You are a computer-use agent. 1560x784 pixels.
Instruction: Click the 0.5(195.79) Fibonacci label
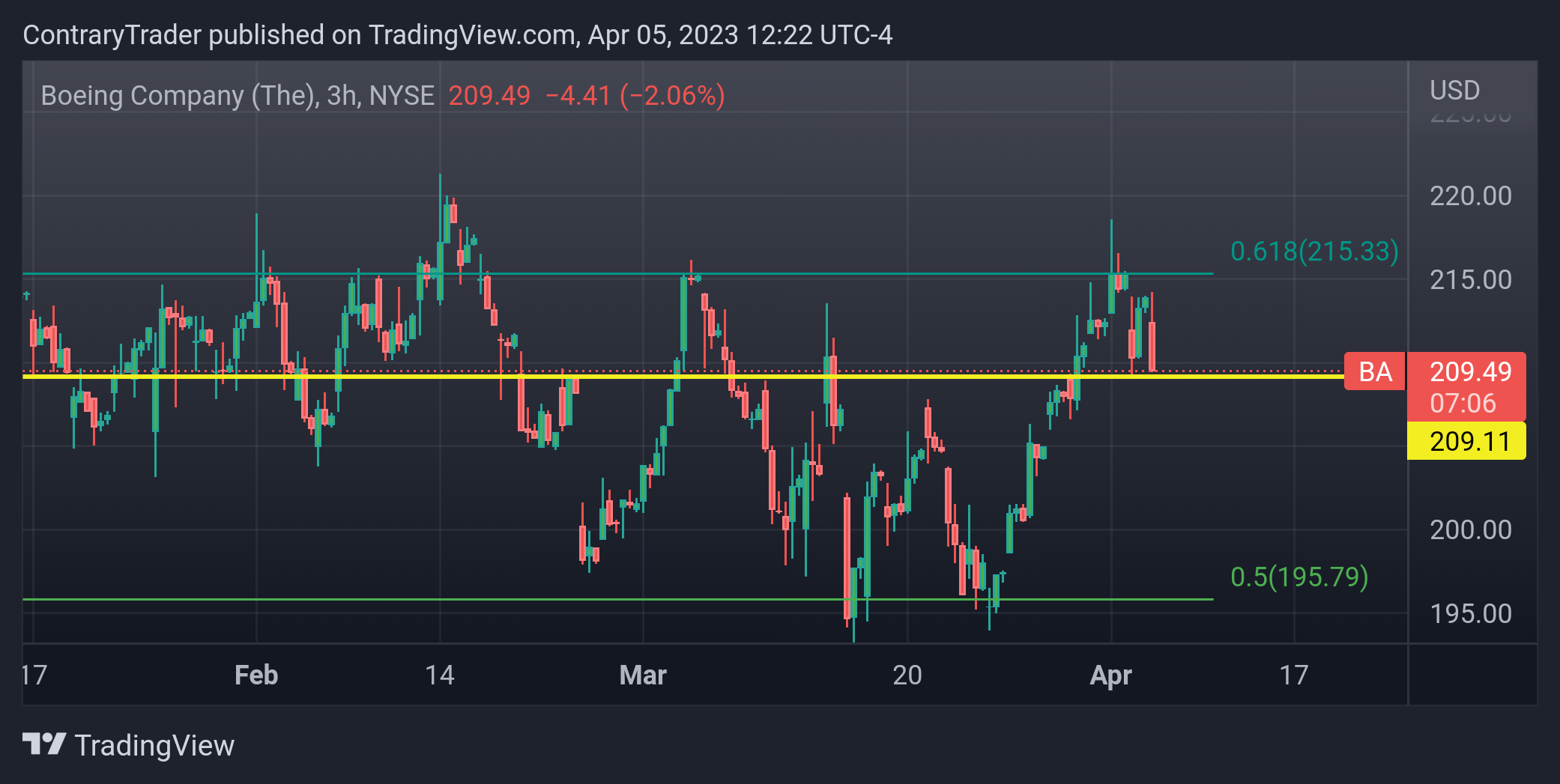tap(1299, 577)
